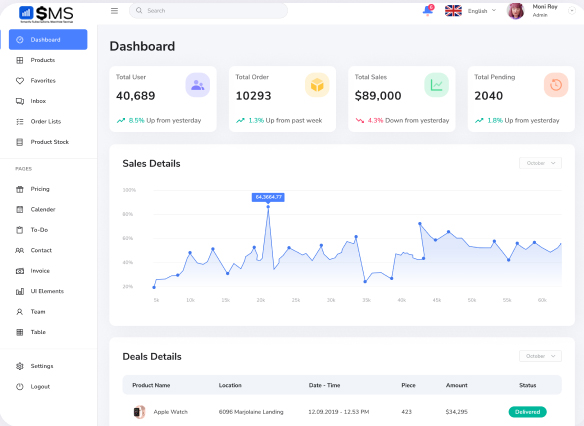This screenshot has width=584, height=426.
Task: Click the 6096 Marjolaine Landing cell
Action: pos(251,412)
